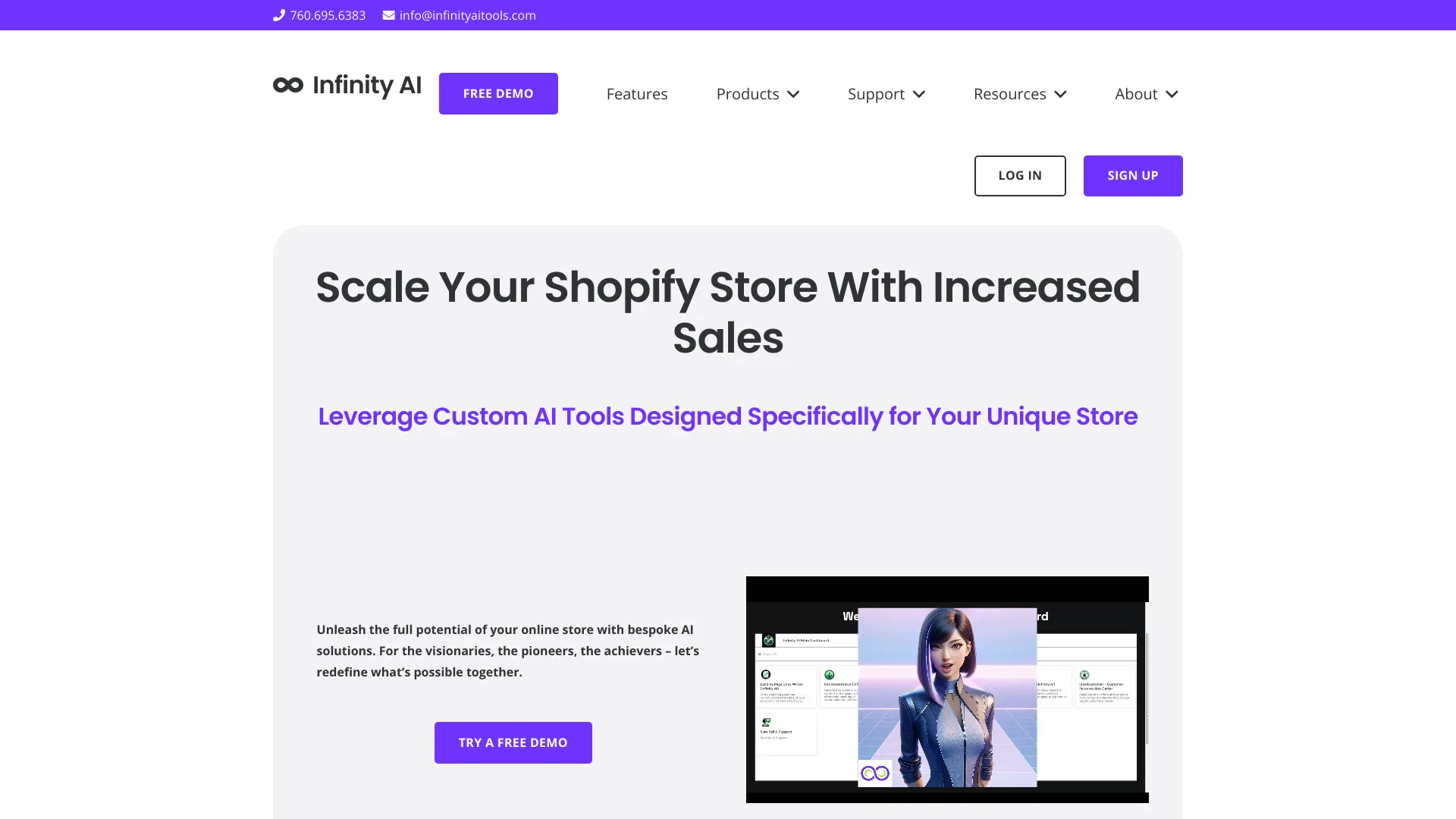The width and height of the screenshot is (1456, 819).
Task: Click the FREE DEMO button
Action: tap(498, 93)
